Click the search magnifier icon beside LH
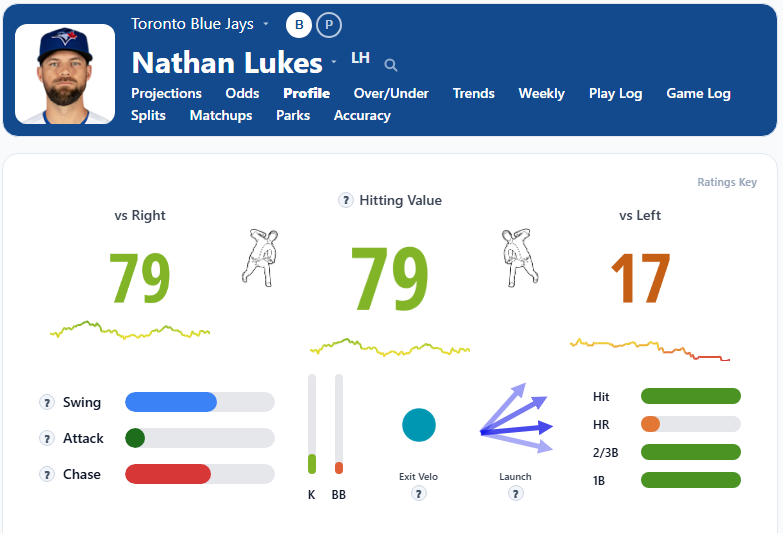 (x=391, y=65)
